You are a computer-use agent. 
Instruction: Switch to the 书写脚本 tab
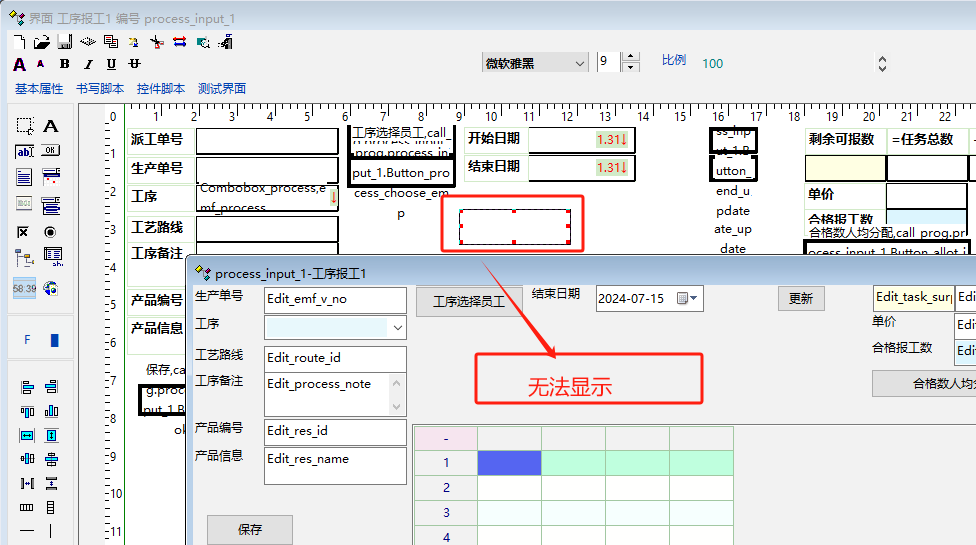tap(100, 88)
